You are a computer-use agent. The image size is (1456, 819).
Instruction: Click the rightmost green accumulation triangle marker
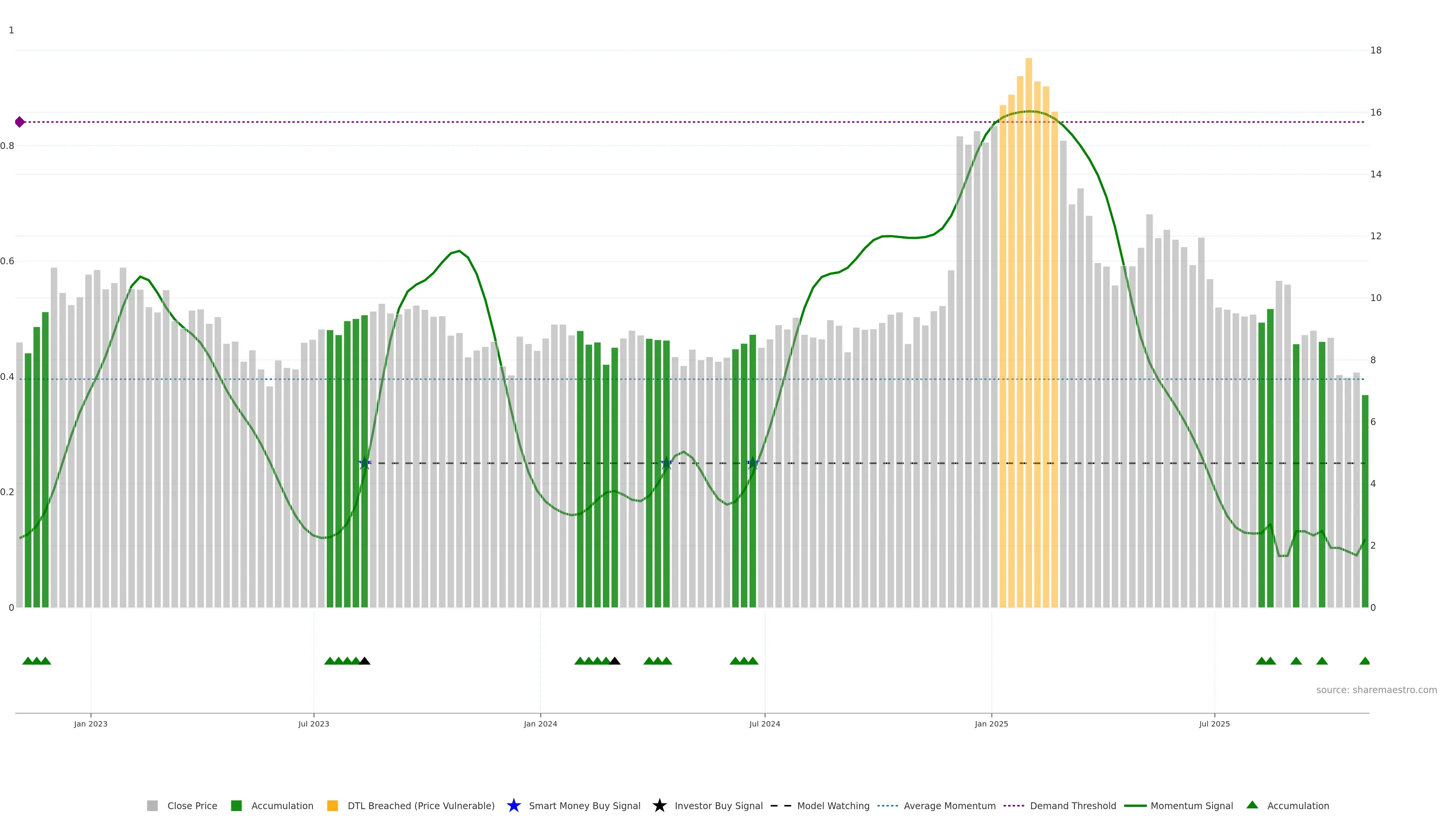coord(1365,661)
